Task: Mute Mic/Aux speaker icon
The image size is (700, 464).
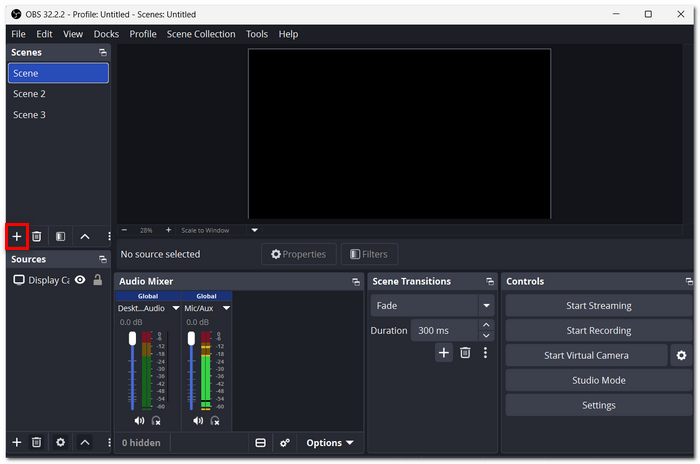Action: 198,421
